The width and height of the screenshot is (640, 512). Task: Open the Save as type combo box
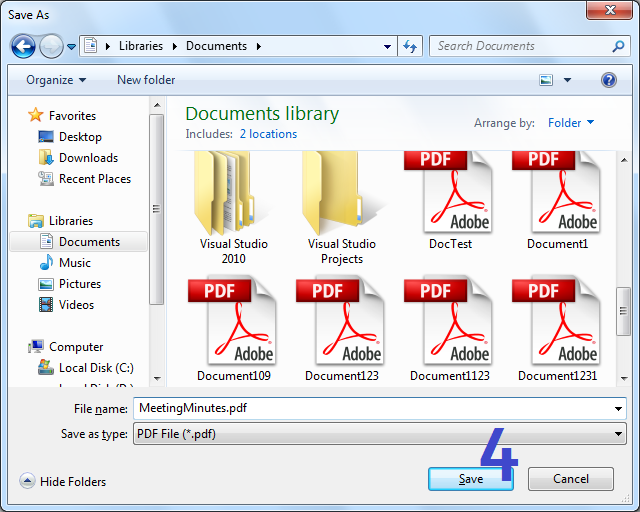[x=380, y=434]
